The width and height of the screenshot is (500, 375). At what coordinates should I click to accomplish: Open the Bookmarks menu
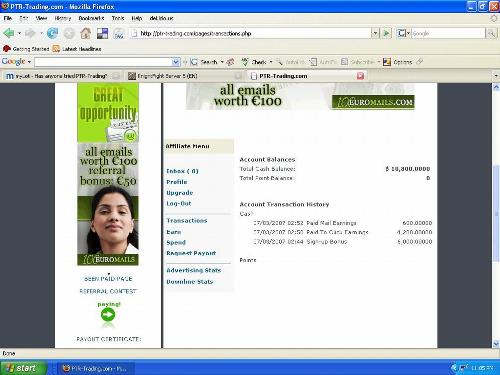pos(91,18)
